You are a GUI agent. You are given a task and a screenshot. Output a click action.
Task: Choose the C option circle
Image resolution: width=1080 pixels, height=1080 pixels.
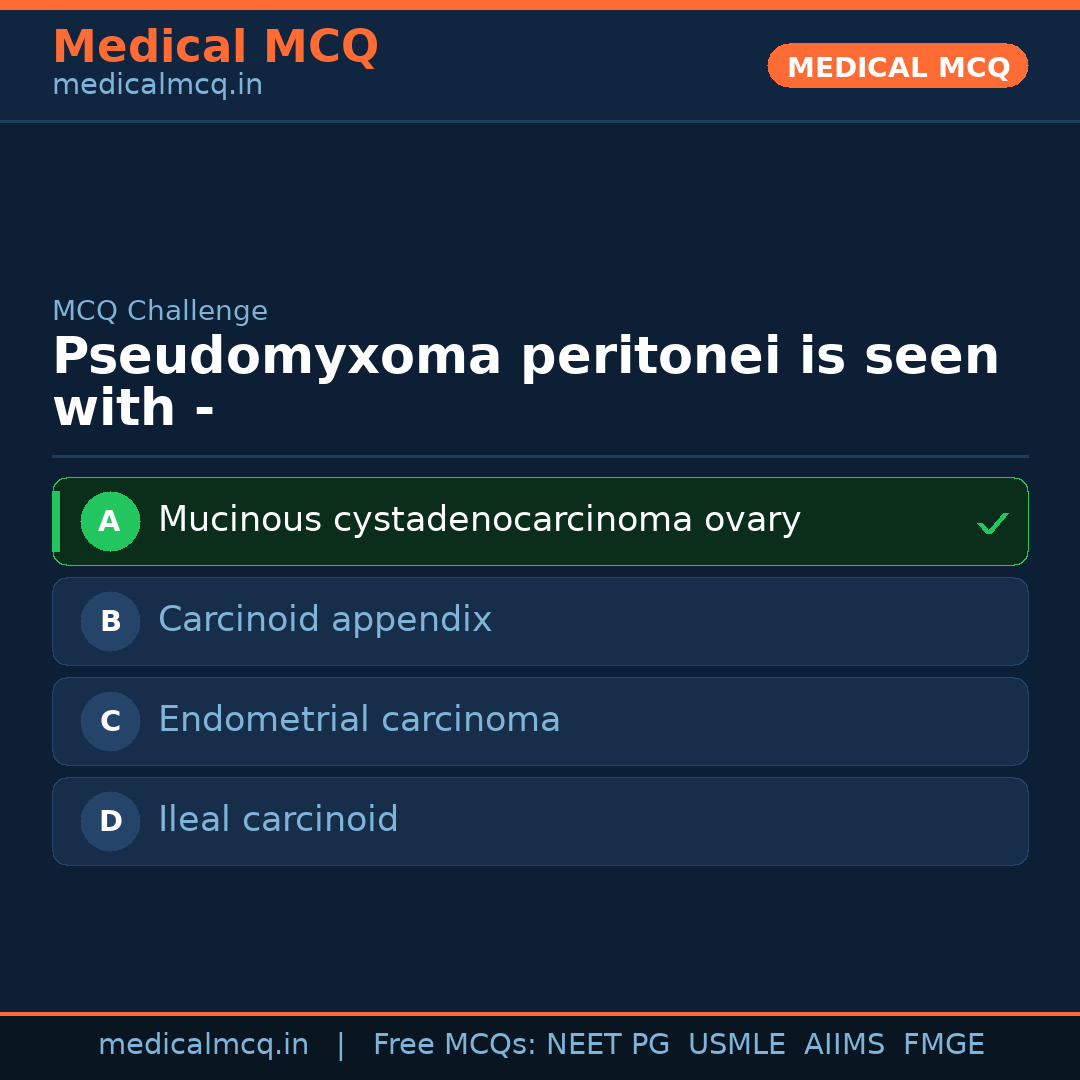[x=110, y=721]
